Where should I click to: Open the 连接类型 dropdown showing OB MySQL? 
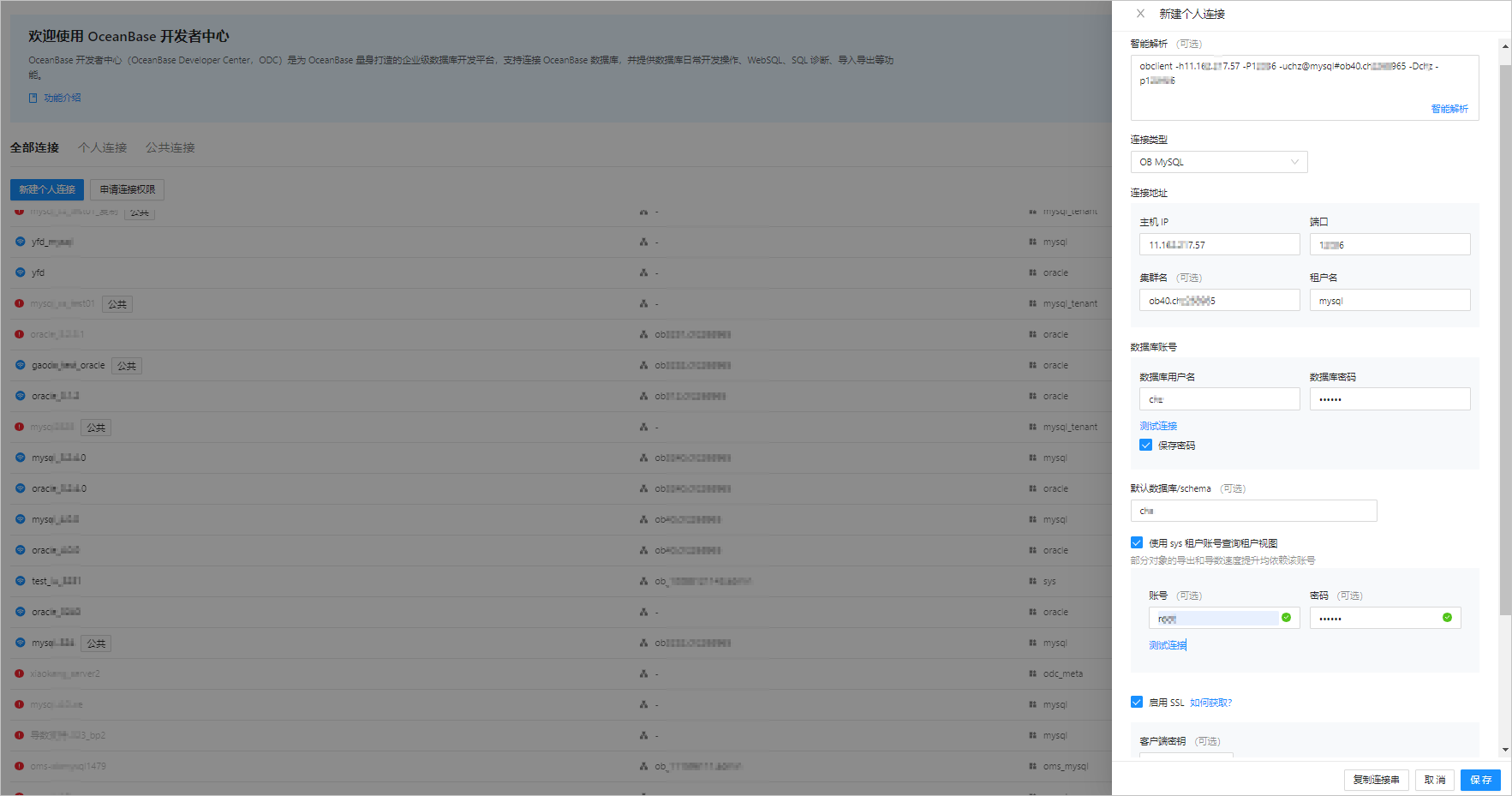tap(1219, 162)
